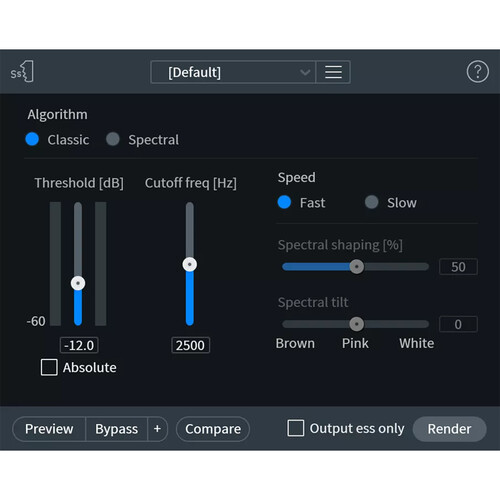
Task: Click the plus button next to Bypass
Action: tap(157, 429)
